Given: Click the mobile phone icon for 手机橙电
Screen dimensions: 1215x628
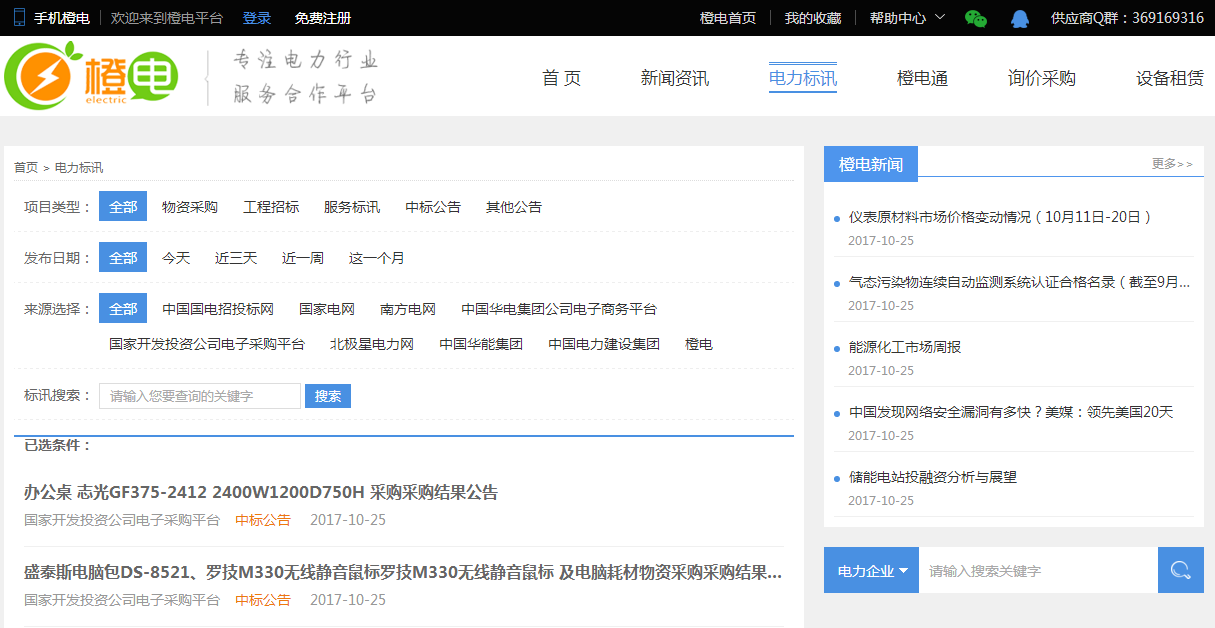Looking at the screenshot, I should pyautogui.click(x=19, y=18).
